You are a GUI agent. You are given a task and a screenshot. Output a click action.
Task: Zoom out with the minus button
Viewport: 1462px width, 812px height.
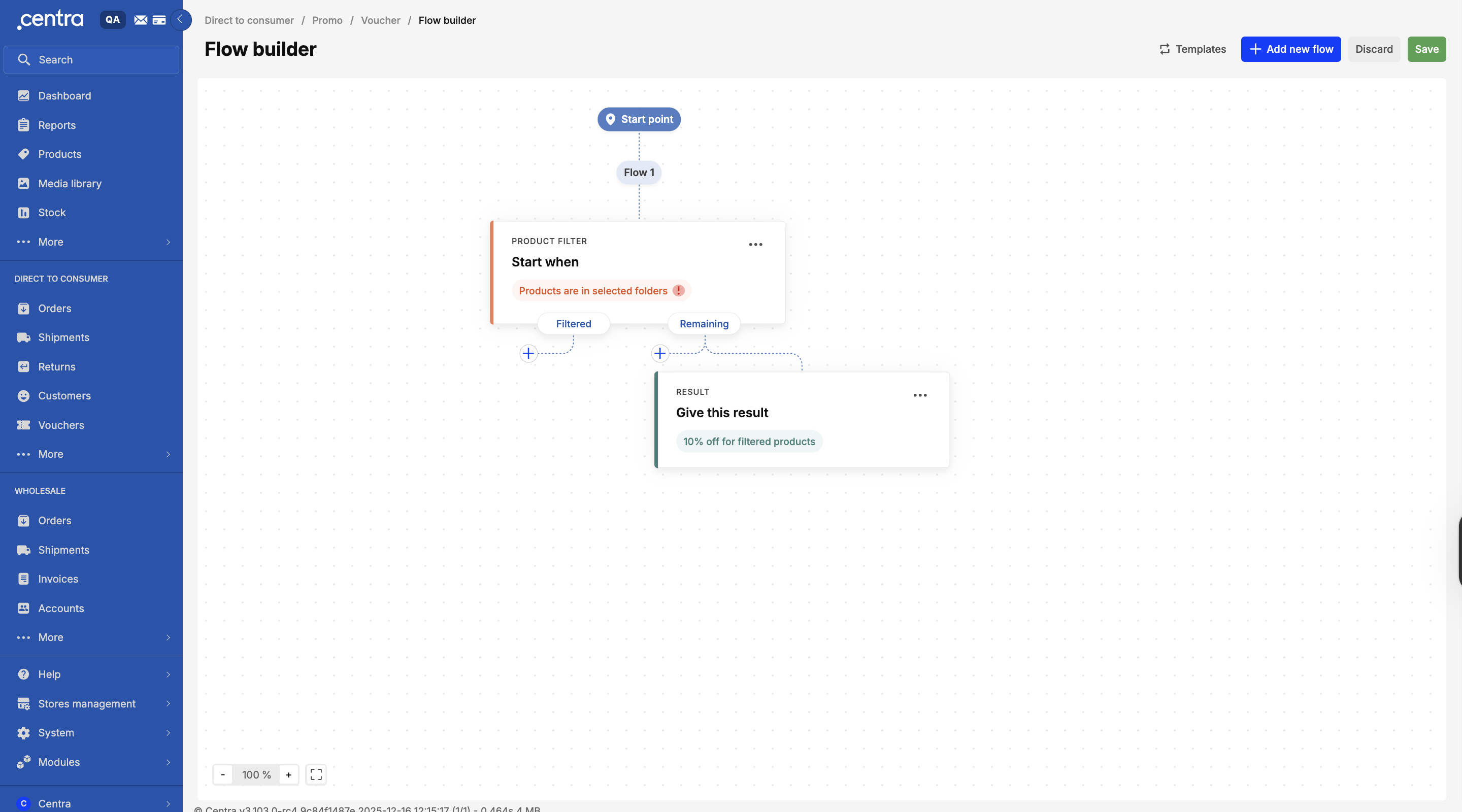pyautogui.click(x=222, y=774)
